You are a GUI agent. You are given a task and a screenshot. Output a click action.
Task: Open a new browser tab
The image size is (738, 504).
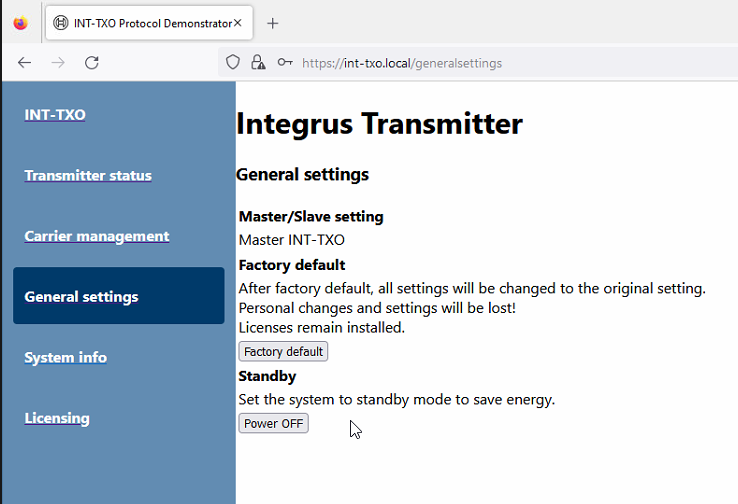coord(273,23)
